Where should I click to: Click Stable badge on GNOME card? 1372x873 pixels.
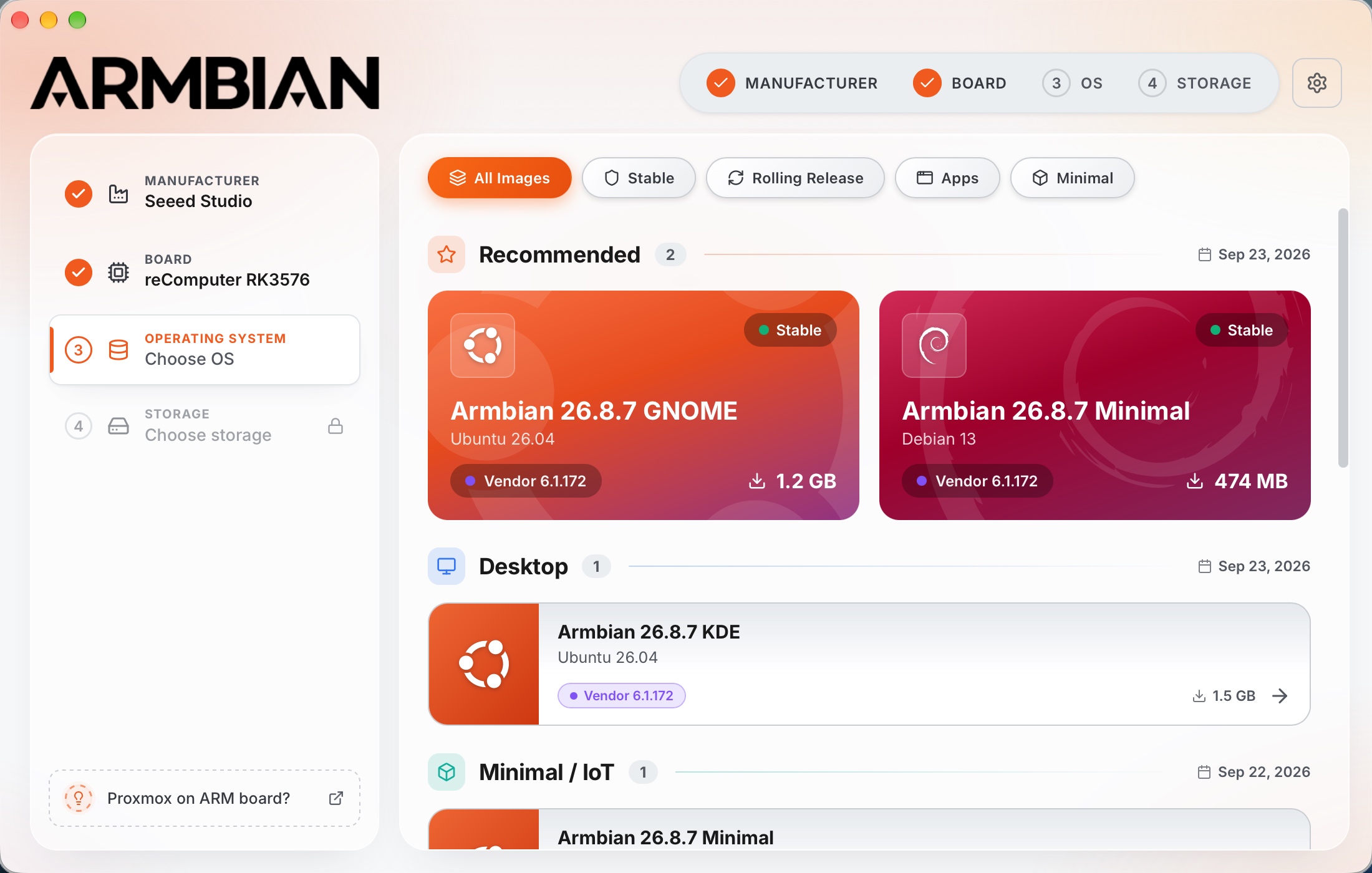pyautogui.click(x=790, y=330)
